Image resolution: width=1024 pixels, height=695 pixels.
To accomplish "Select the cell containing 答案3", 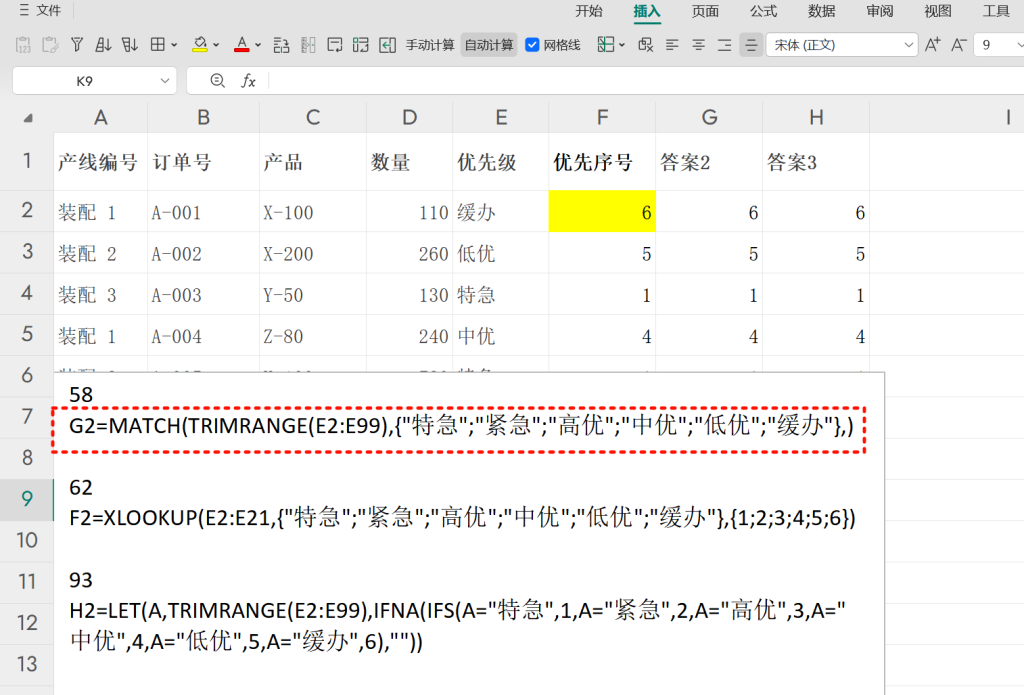I will click(816, 162).
